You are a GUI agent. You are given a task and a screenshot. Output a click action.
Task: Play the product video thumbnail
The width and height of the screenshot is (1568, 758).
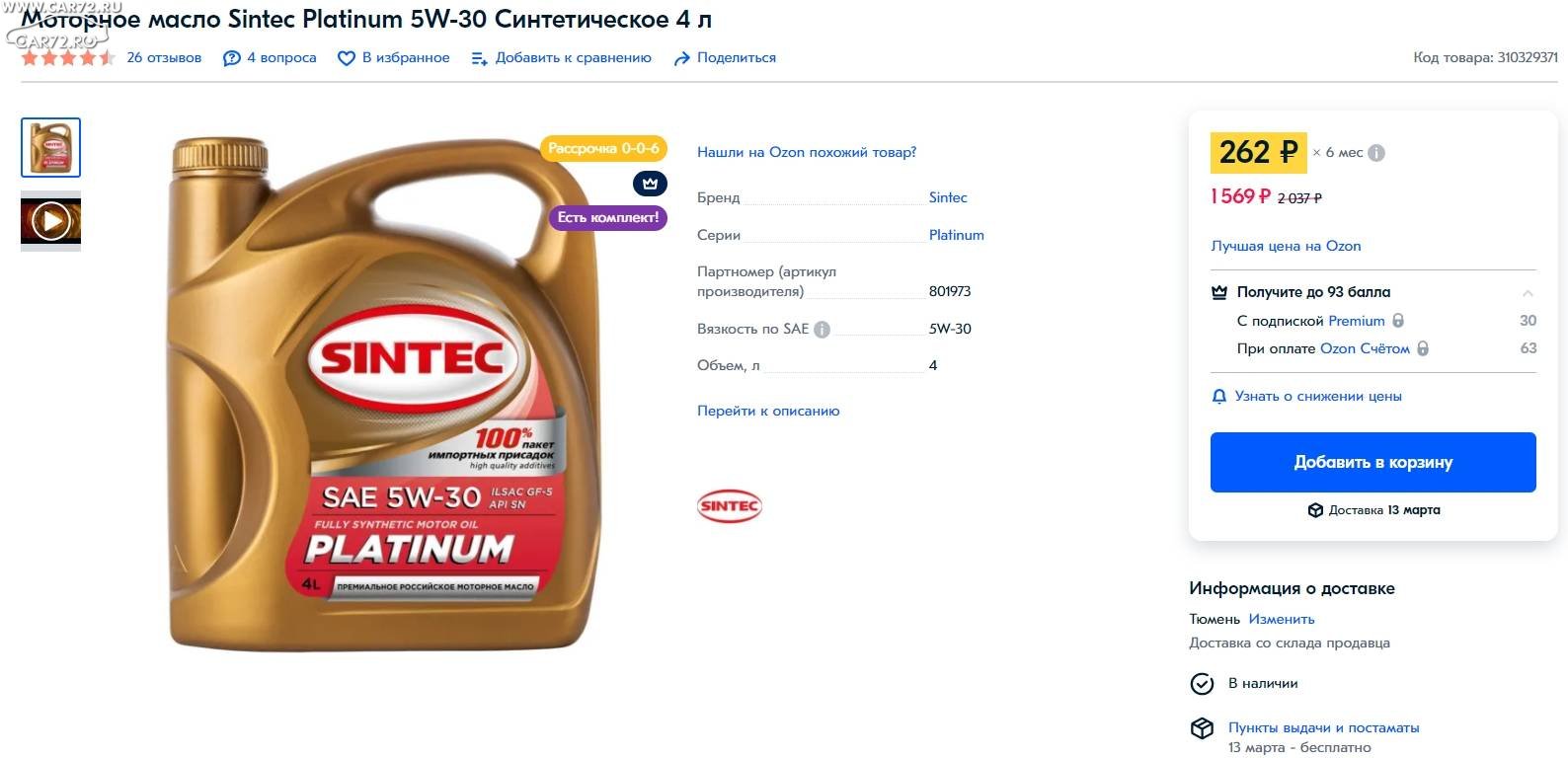click(50, 221)
